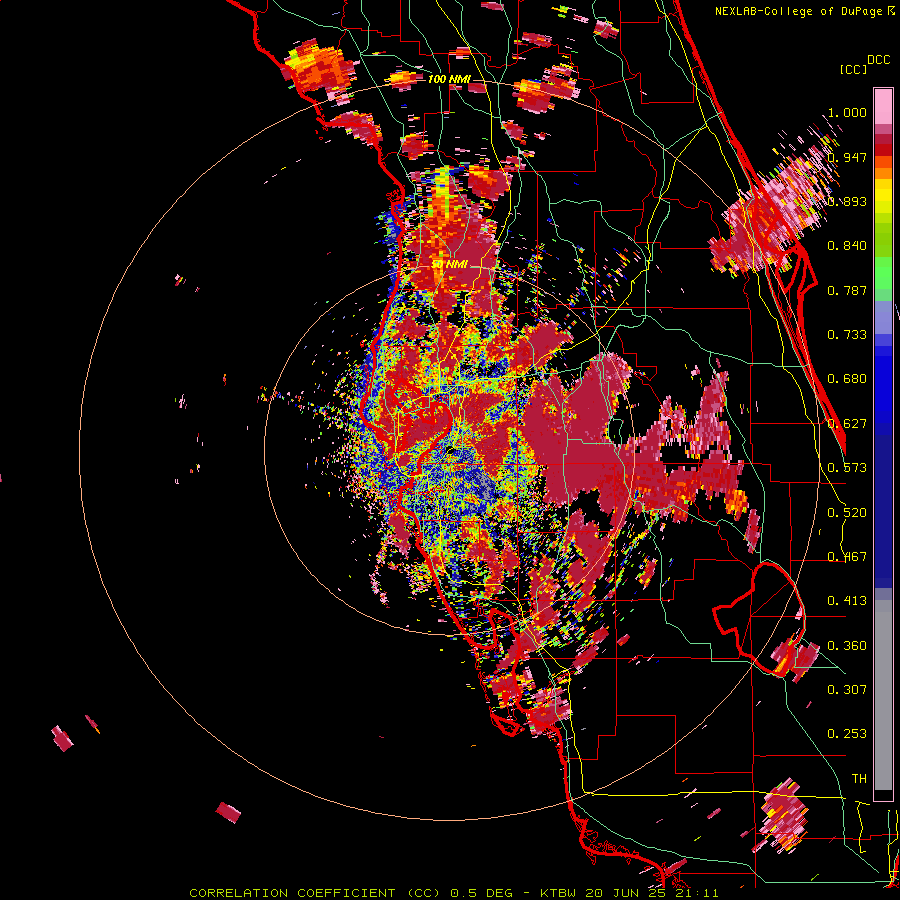This screenshot has width=900, height=900.
Task: Click the "KTBW" radar site identifier
Action: pyautogui.click(x=558, y=893)
